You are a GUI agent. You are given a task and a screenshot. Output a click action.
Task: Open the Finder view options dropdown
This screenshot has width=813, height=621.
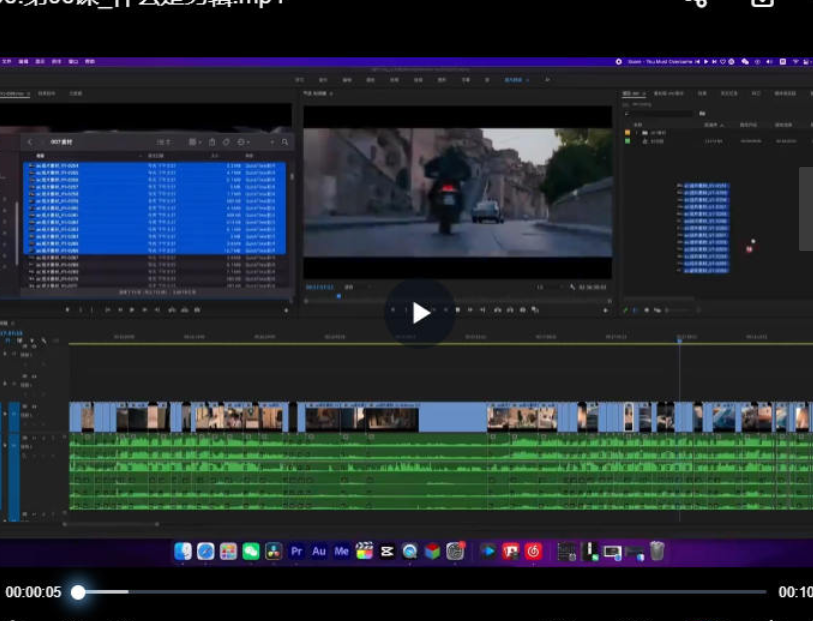195,142
